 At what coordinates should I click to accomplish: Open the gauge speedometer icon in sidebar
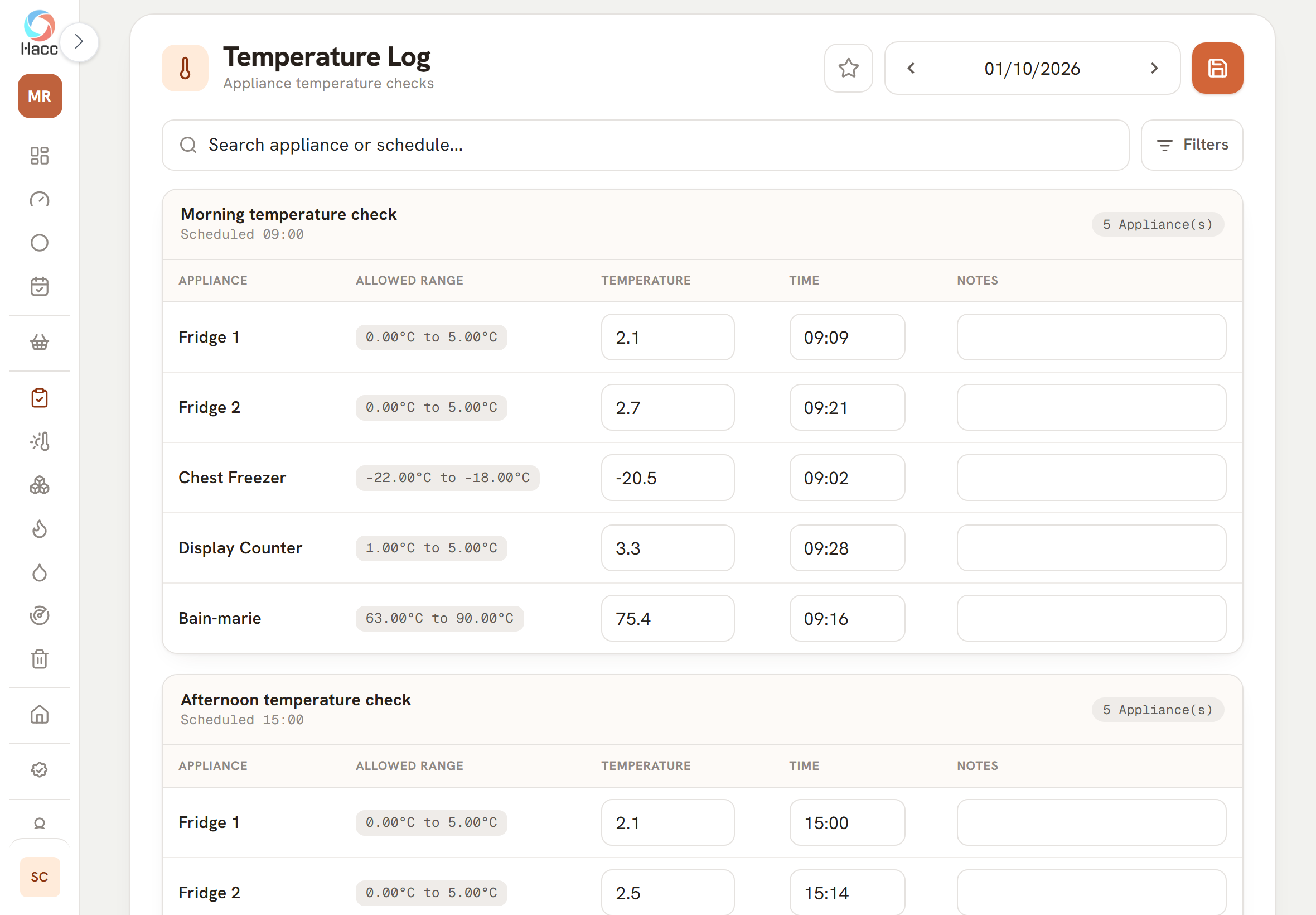pyautogui.click(x=40, y=200)
